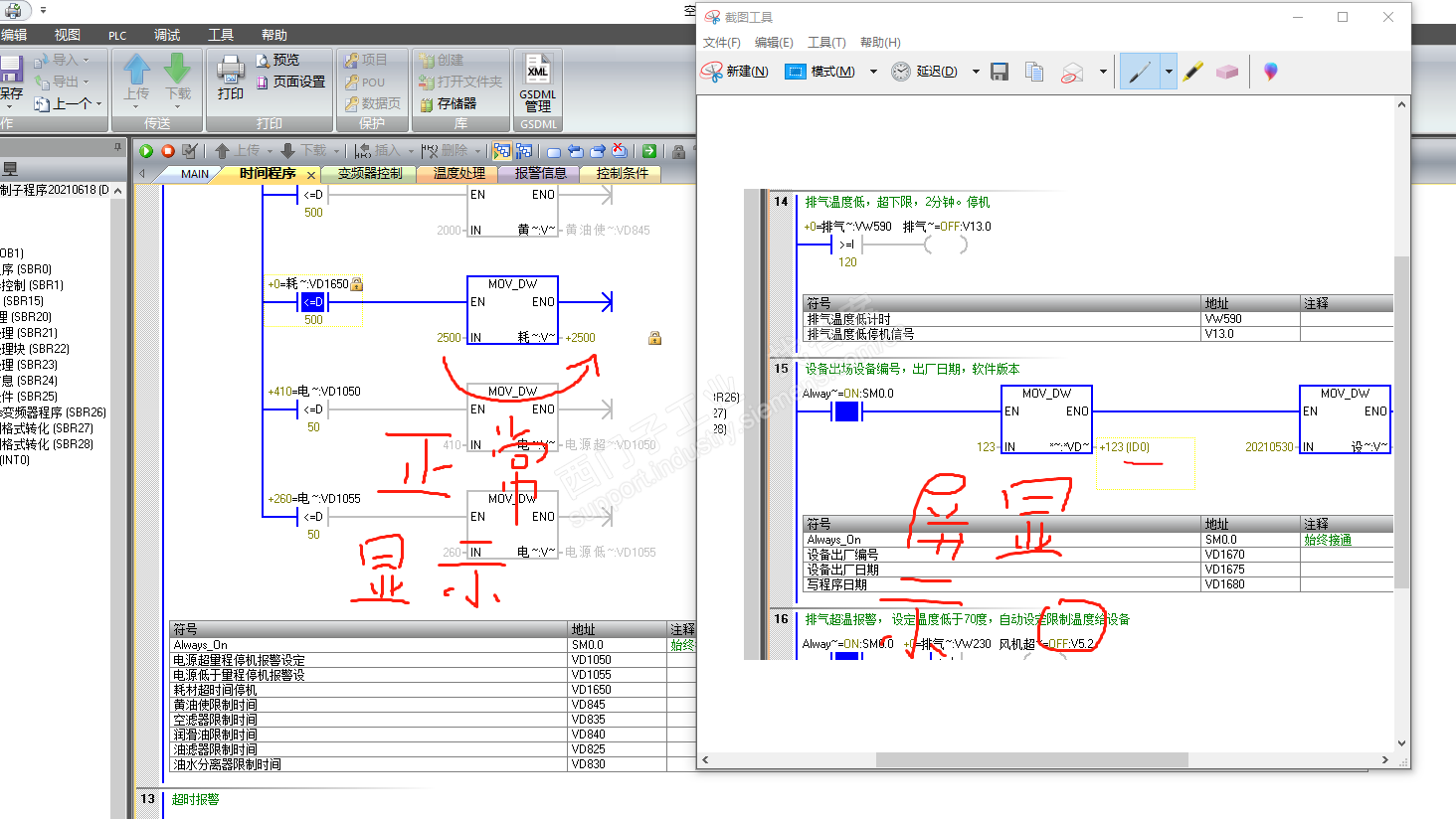Viewport: 1456px width, 819px height.
Task: Click the send snip envelope icon
Action: coord(1072,72)
